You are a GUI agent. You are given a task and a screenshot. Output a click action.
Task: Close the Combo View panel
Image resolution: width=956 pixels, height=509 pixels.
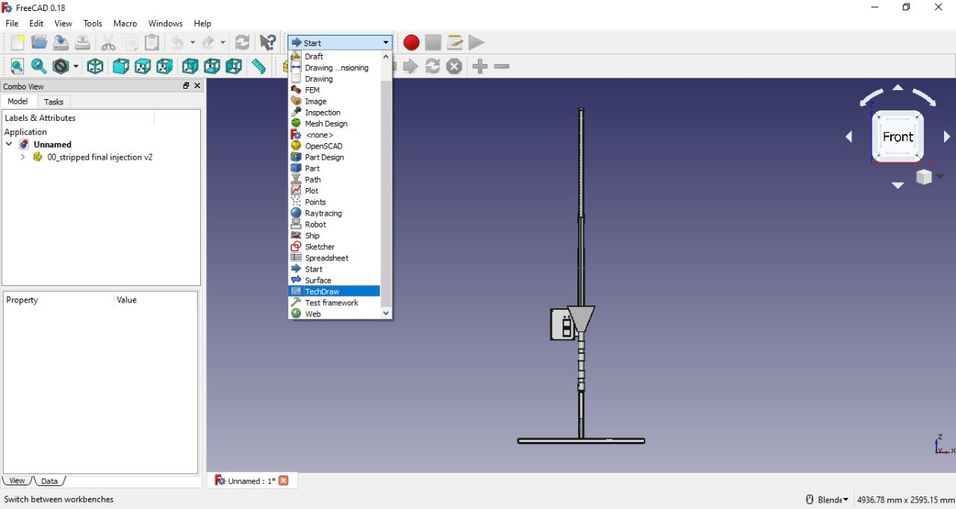pyautogui.click(x=197, y=86)
